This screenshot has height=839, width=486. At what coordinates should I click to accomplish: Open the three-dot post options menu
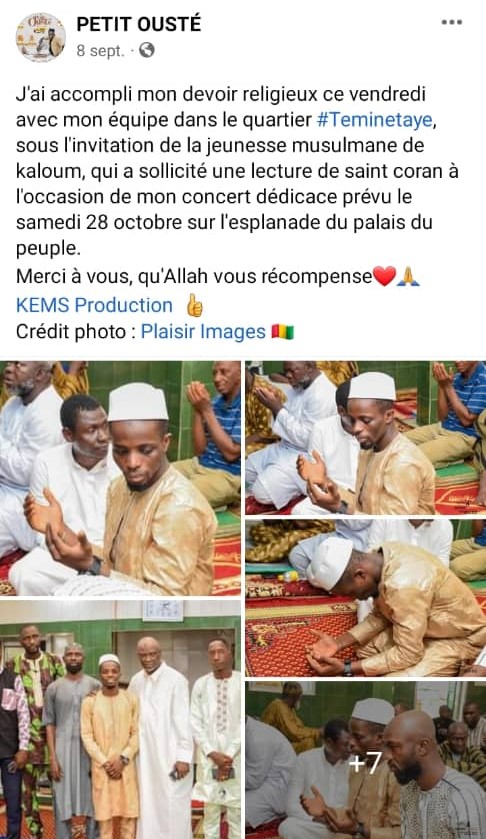451,22
